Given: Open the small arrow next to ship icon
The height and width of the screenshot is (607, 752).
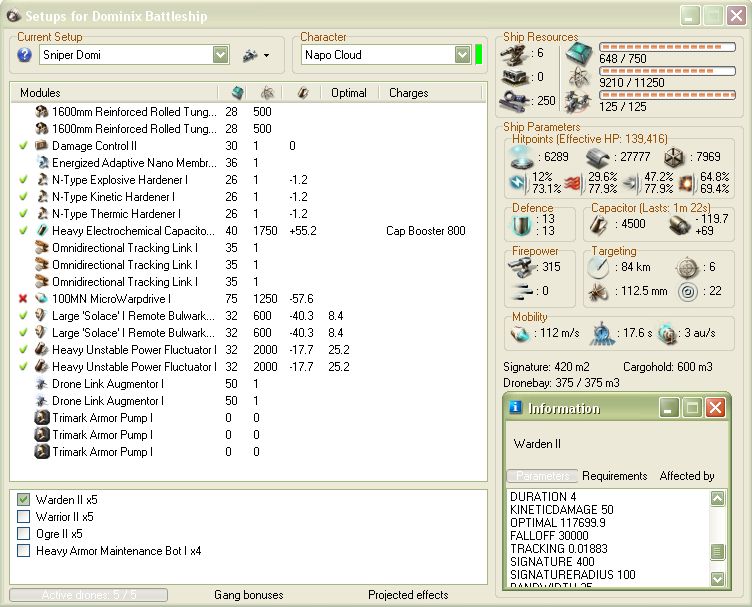Looking at the screenshot, I should tap(267, 56).
